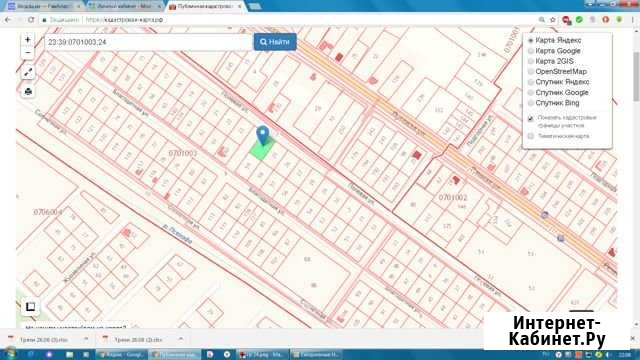Zoom out with the minus map button

[28, 53]
